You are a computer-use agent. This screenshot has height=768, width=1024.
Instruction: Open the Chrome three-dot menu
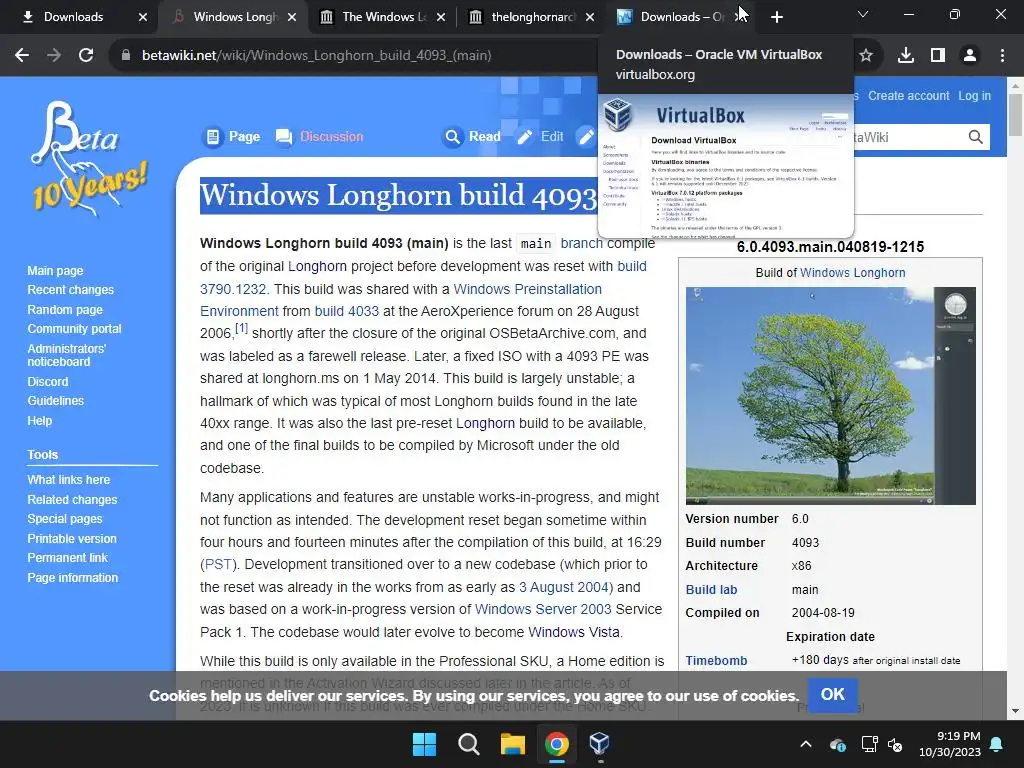1002,56
